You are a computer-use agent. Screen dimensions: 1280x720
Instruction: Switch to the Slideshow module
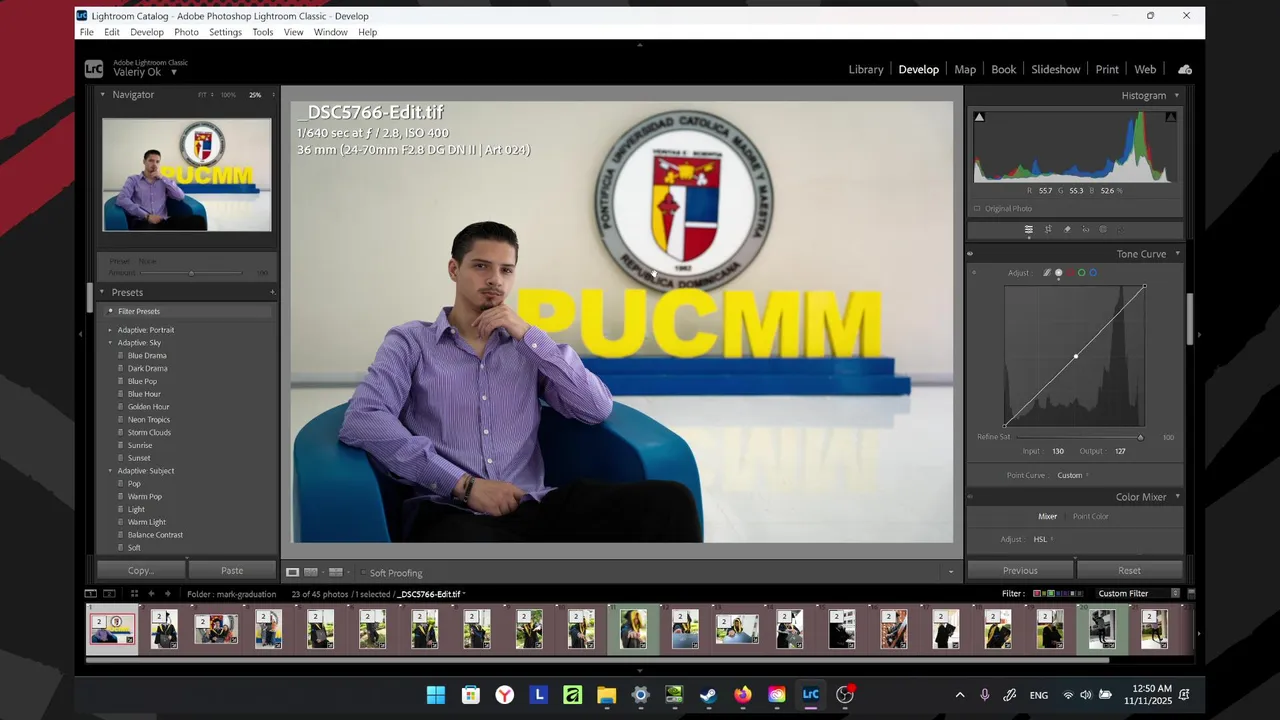[1056, 70]
